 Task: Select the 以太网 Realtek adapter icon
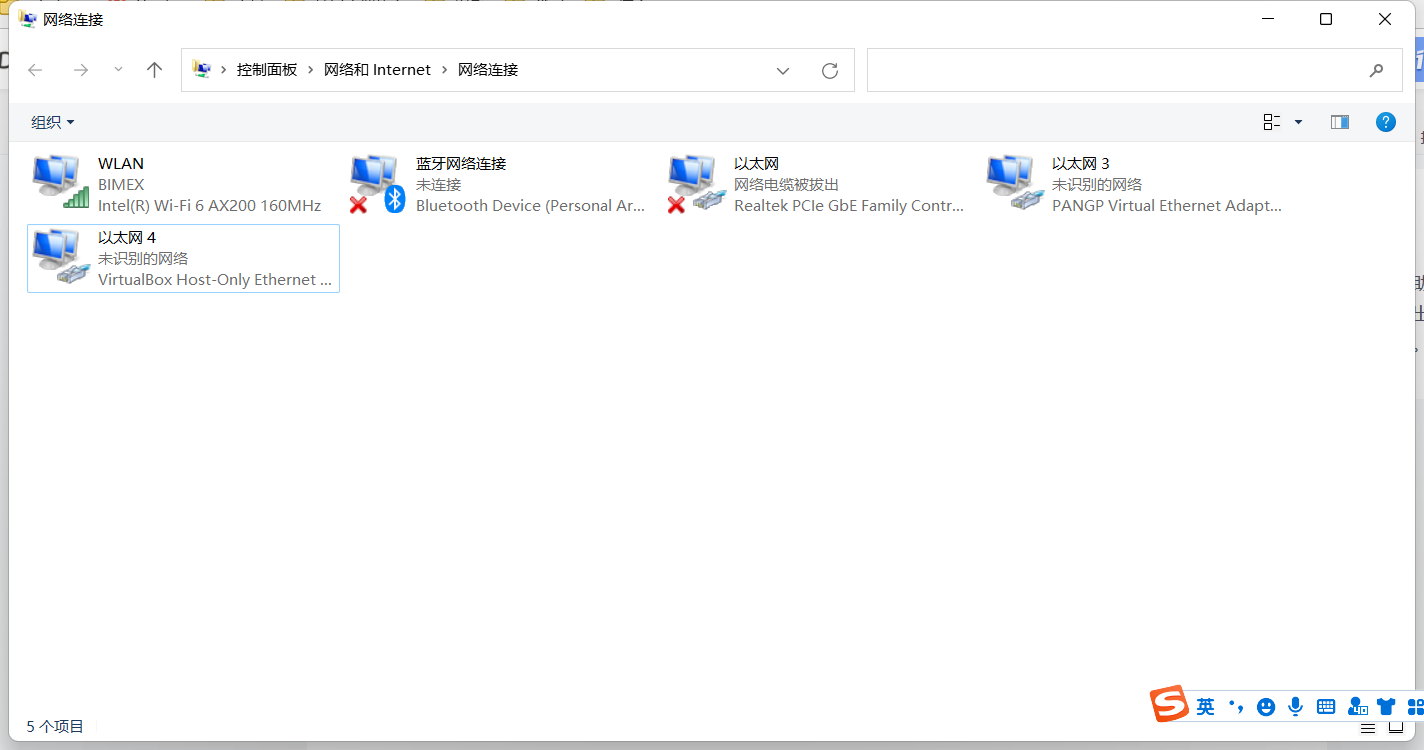696,184
